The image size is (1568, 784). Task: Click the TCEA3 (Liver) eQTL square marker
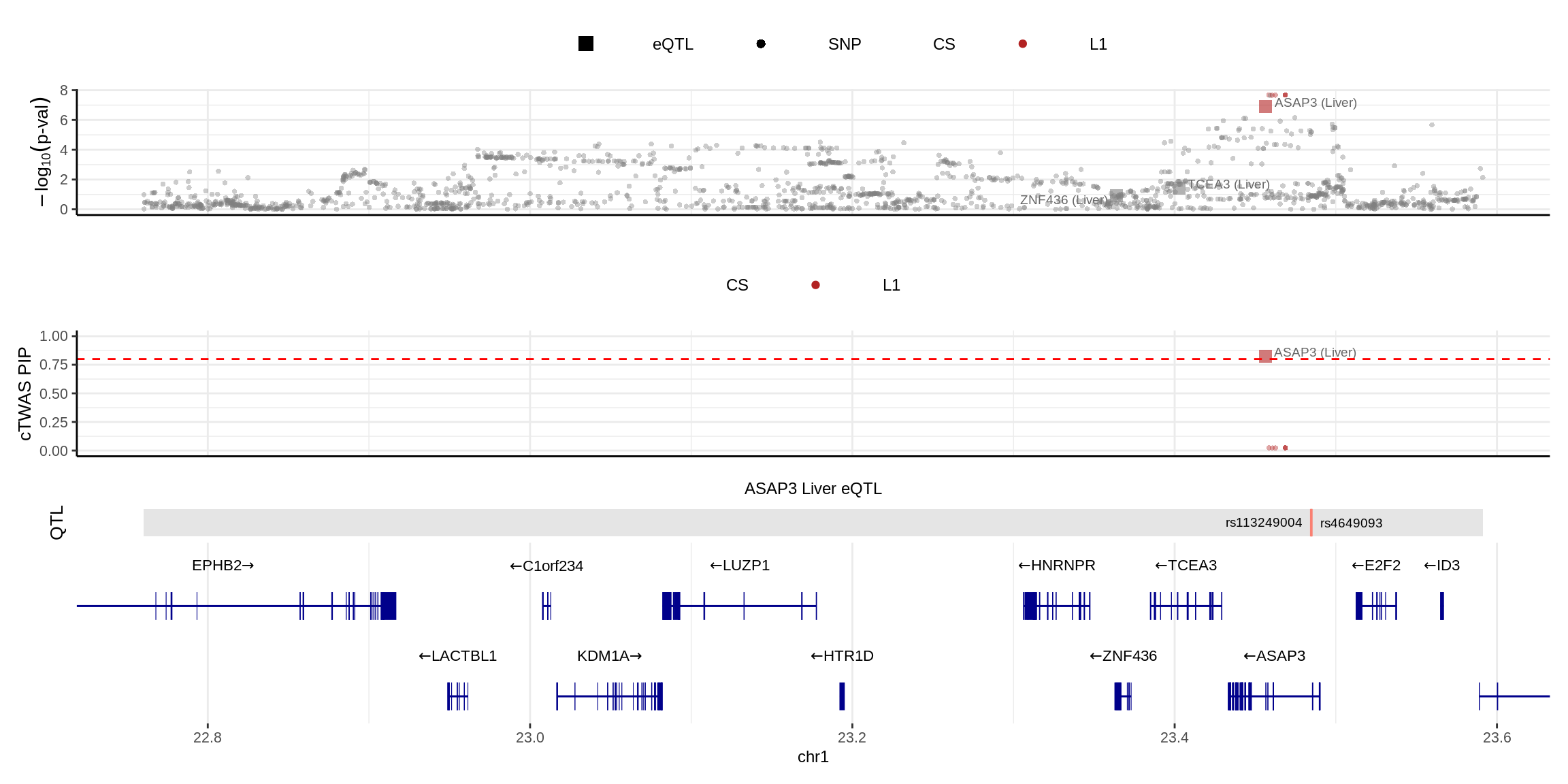1179,187
